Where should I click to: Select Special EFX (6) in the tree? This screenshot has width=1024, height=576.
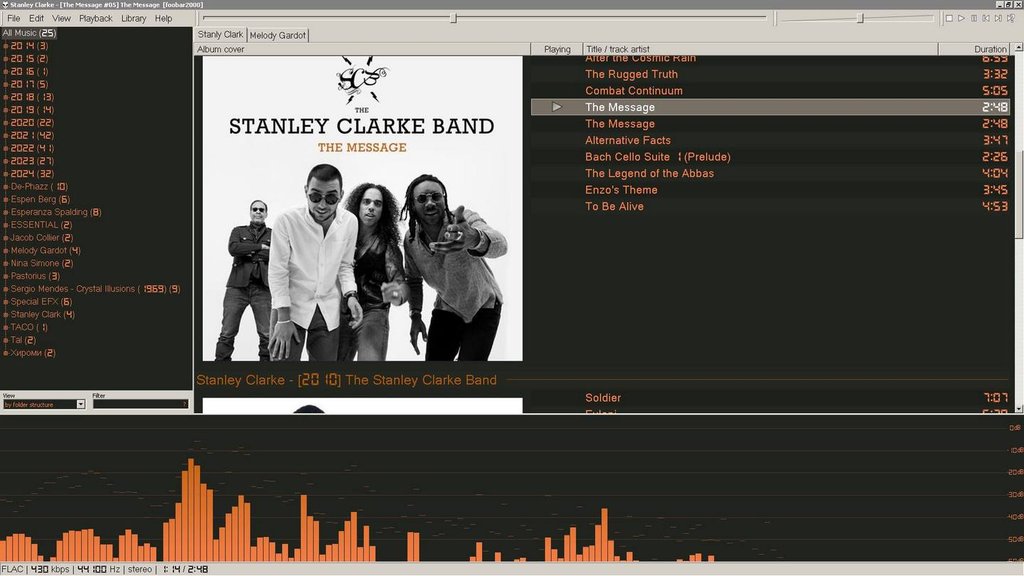tap(41, 302)
